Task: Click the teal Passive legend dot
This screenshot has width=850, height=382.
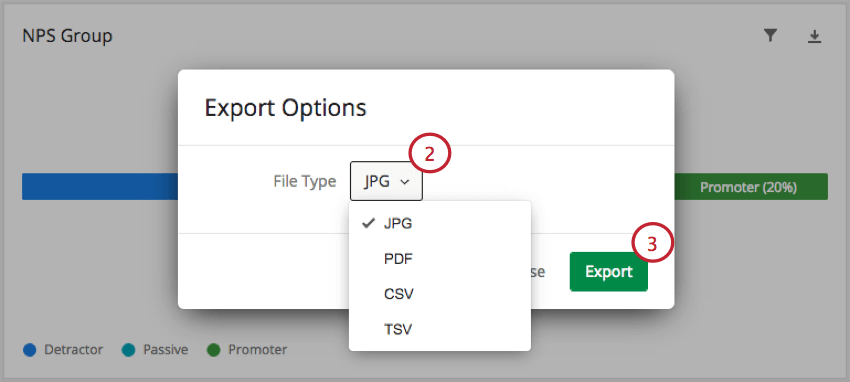Action: tap(128, 350)
